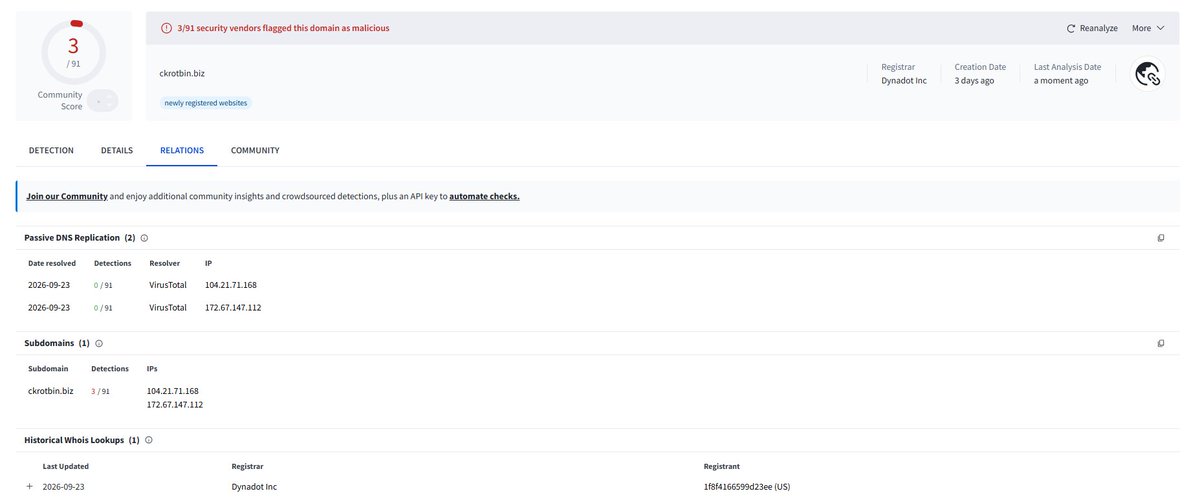Click ckrotbin.biz domain name in header
The width and height of the screenshot is (1200, 500).
point(182,73)
